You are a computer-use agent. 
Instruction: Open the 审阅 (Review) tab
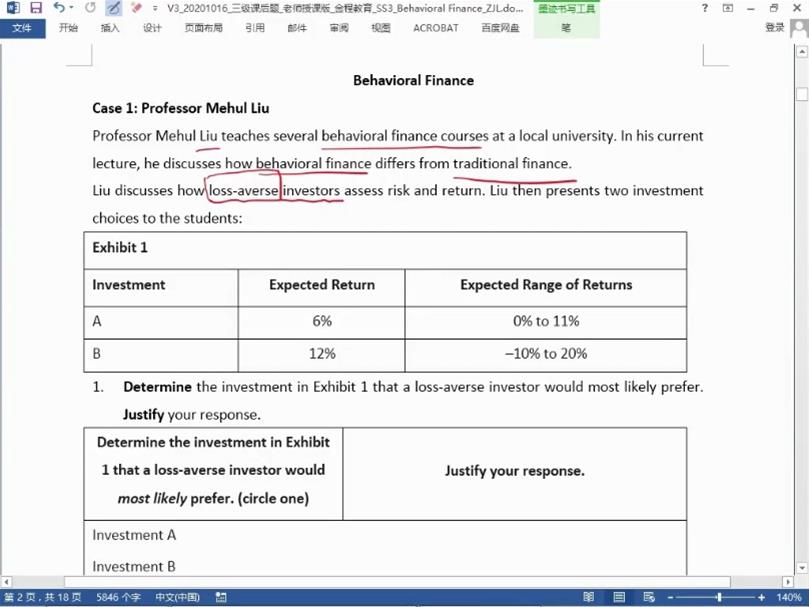(339, 28)
